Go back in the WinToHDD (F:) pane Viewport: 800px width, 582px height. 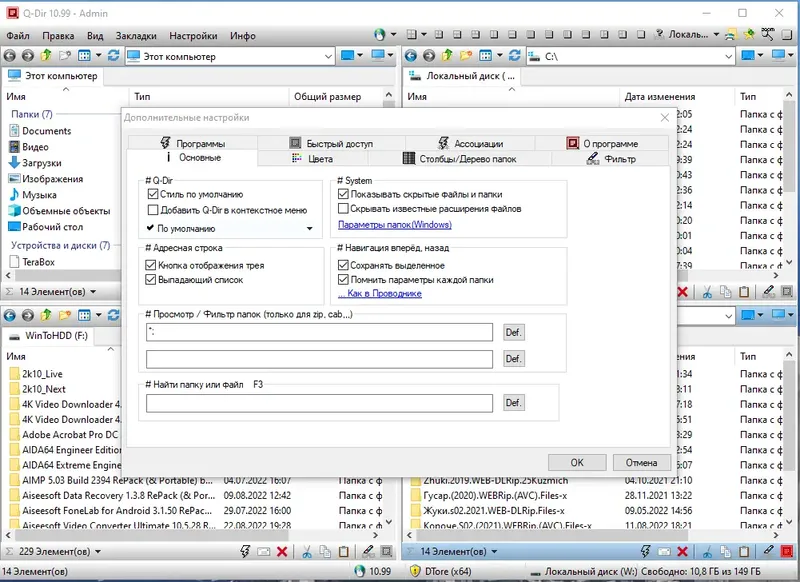click(9, 315)
